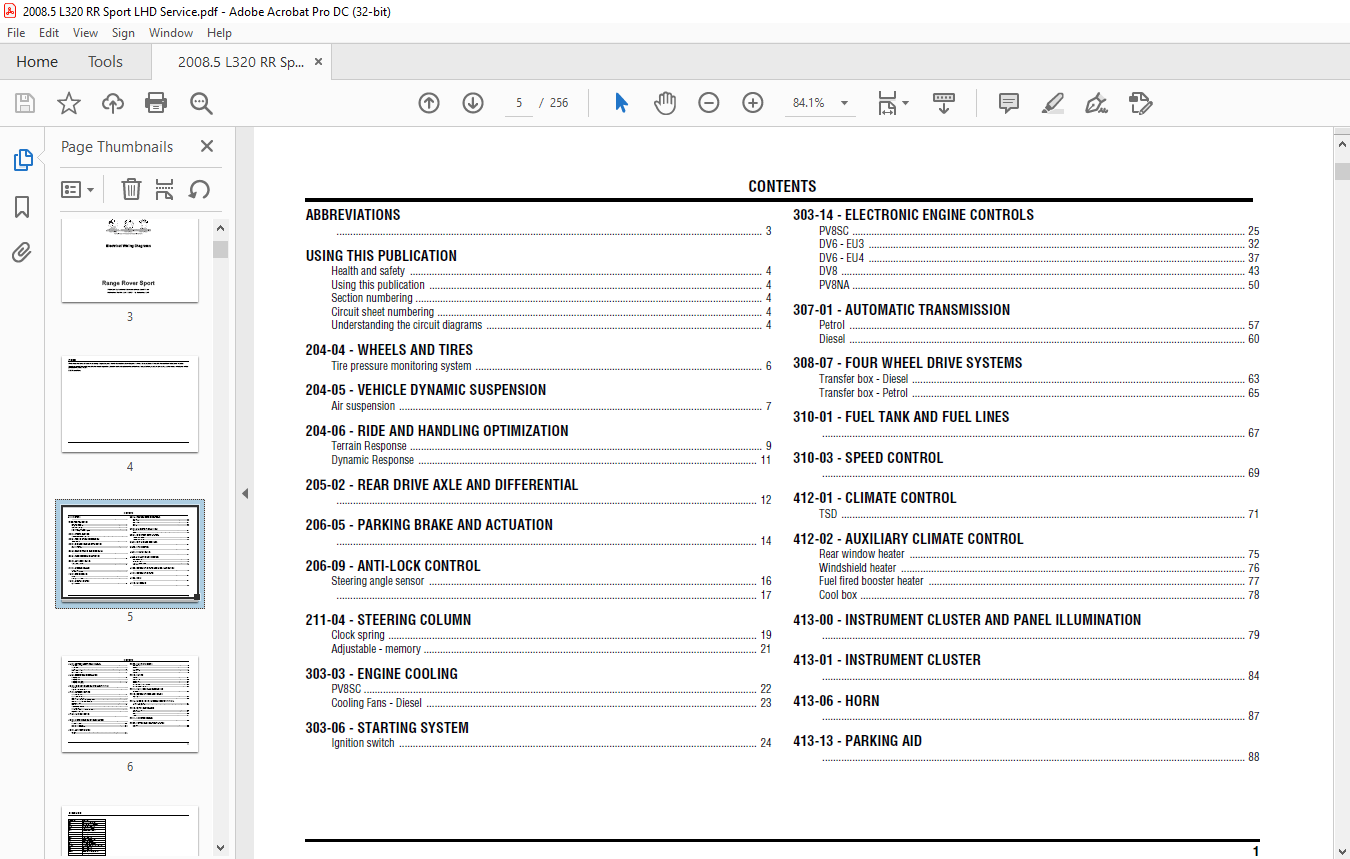This screenshot has height=859, width=1350.
Task: Open the View menu
Action: (x=85, y=33)
